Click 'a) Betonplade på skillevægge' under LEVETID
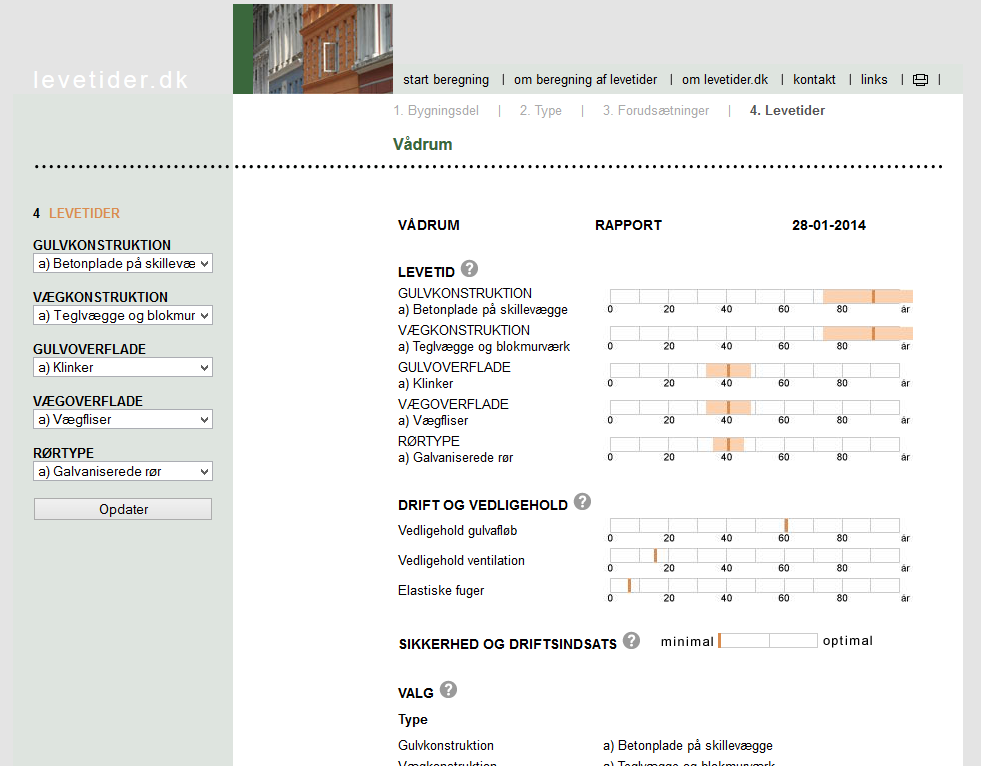This screenshot has width=981, height=766. pyautogui.click(x=483, y=310)
